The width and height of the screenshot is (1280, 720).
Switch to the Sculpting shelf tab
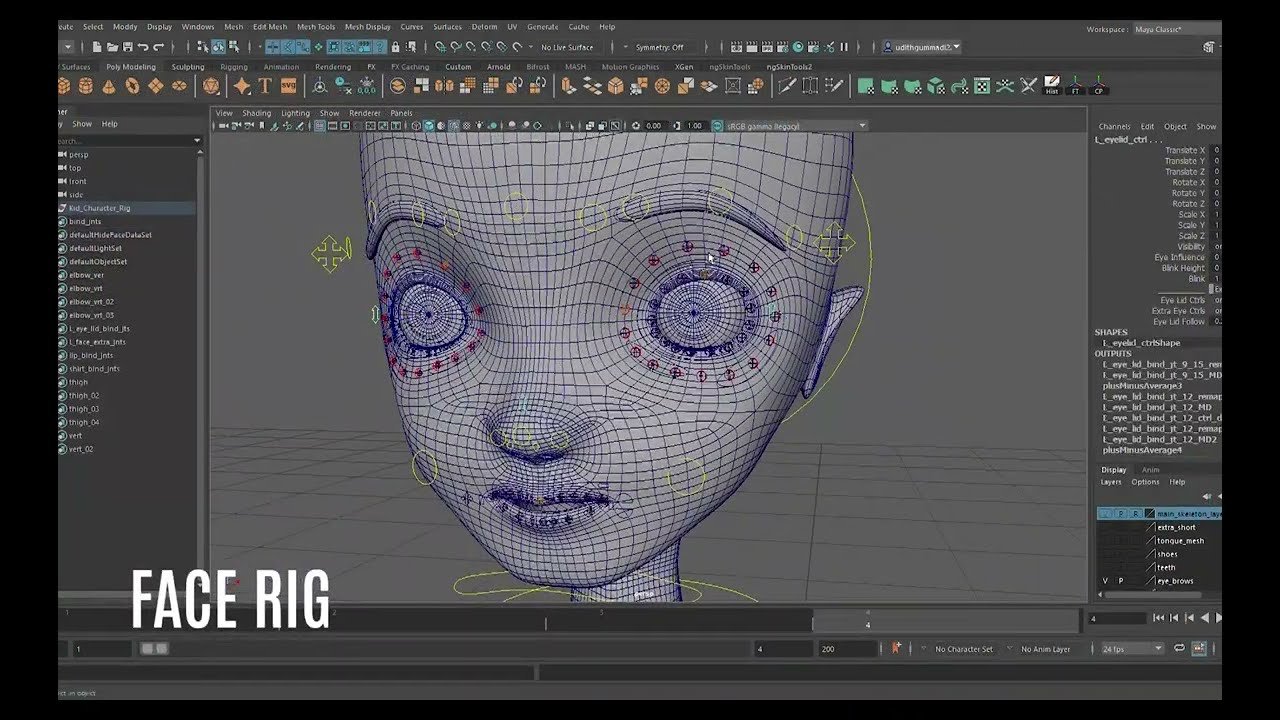click(188, 66)
